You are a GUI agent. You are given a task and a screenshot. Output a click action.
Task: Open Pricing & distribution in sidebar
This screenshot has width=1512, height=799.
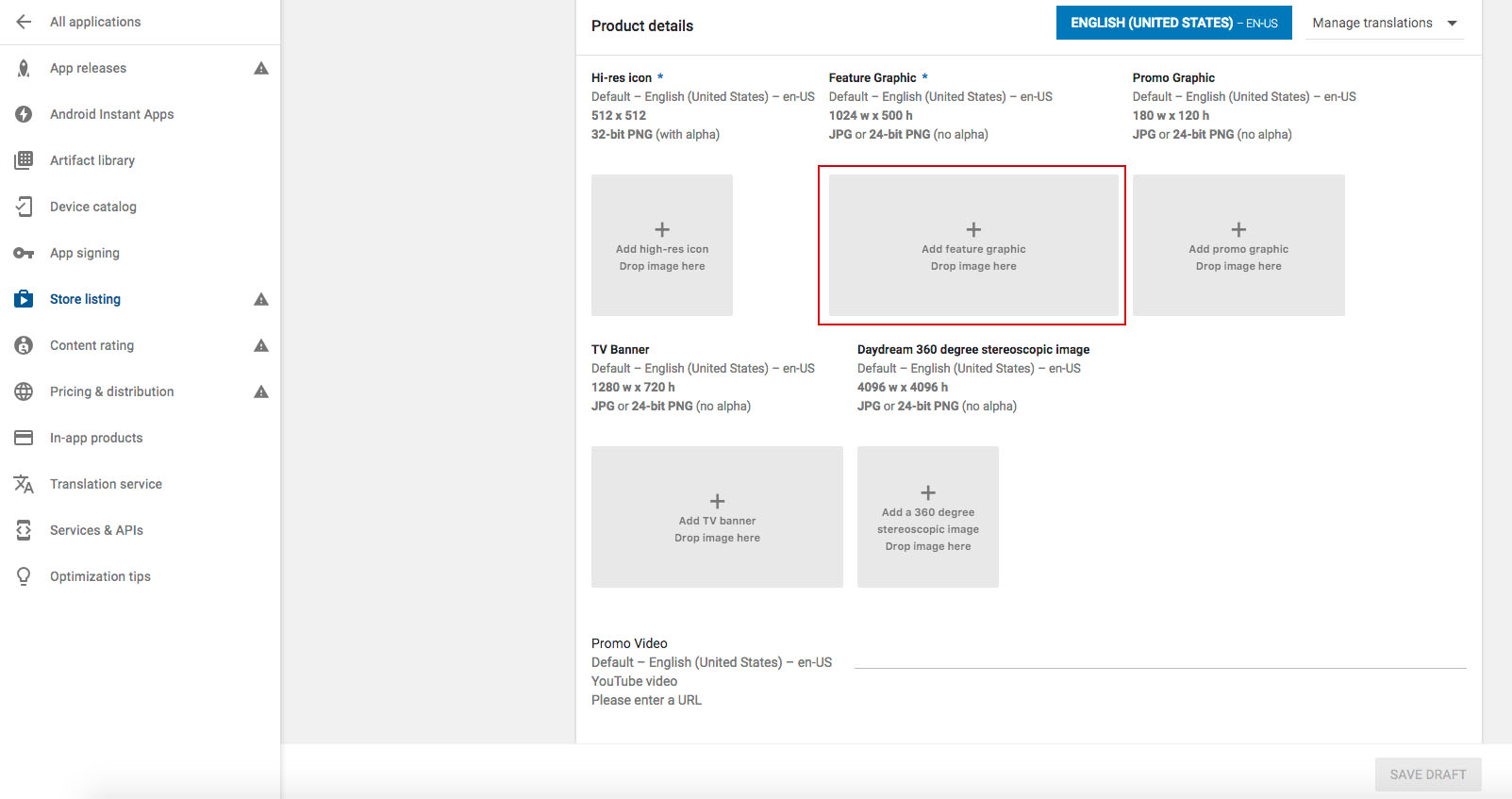click(x=111, y=391)
